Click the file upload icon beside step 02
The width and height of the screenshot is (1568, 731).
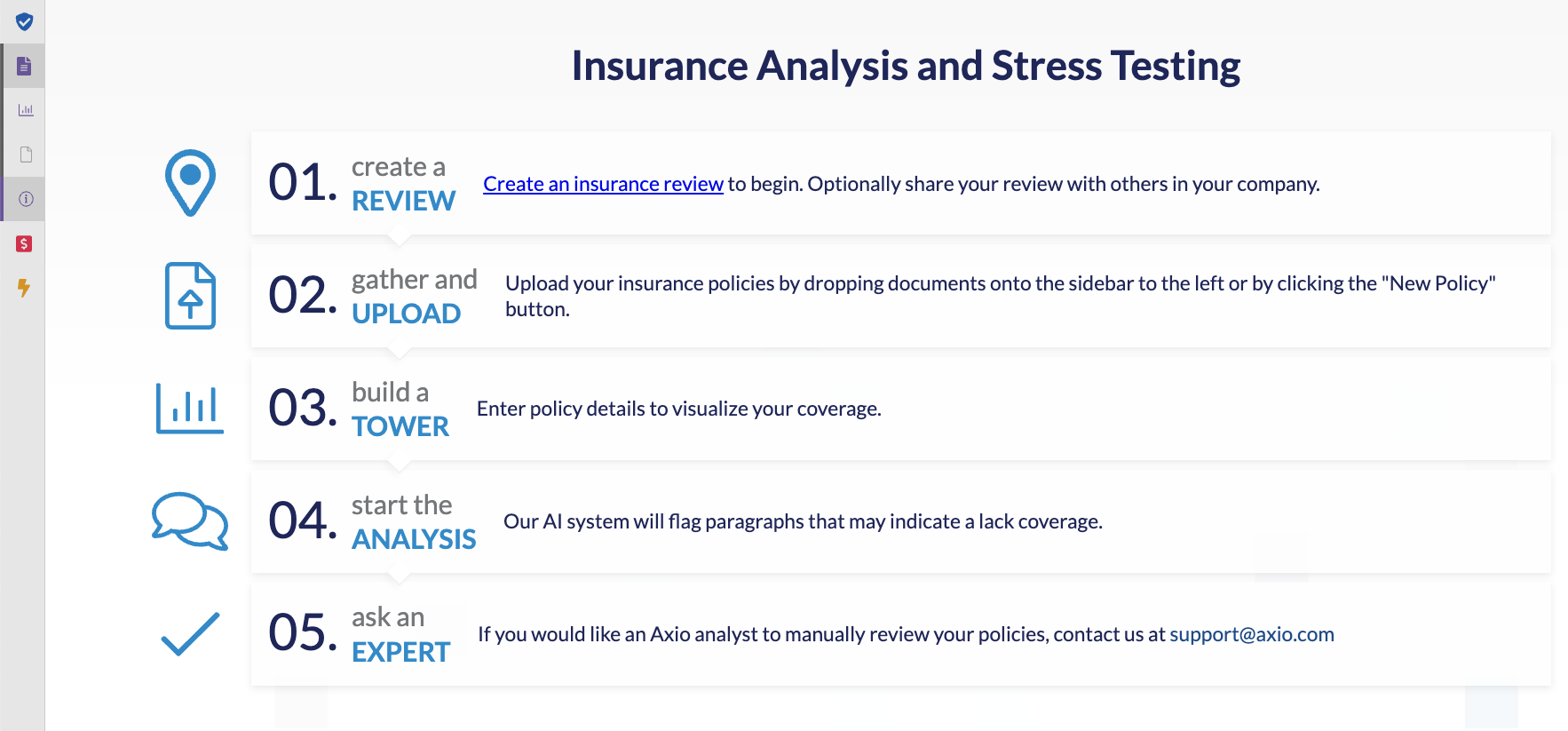coord(190,296)
